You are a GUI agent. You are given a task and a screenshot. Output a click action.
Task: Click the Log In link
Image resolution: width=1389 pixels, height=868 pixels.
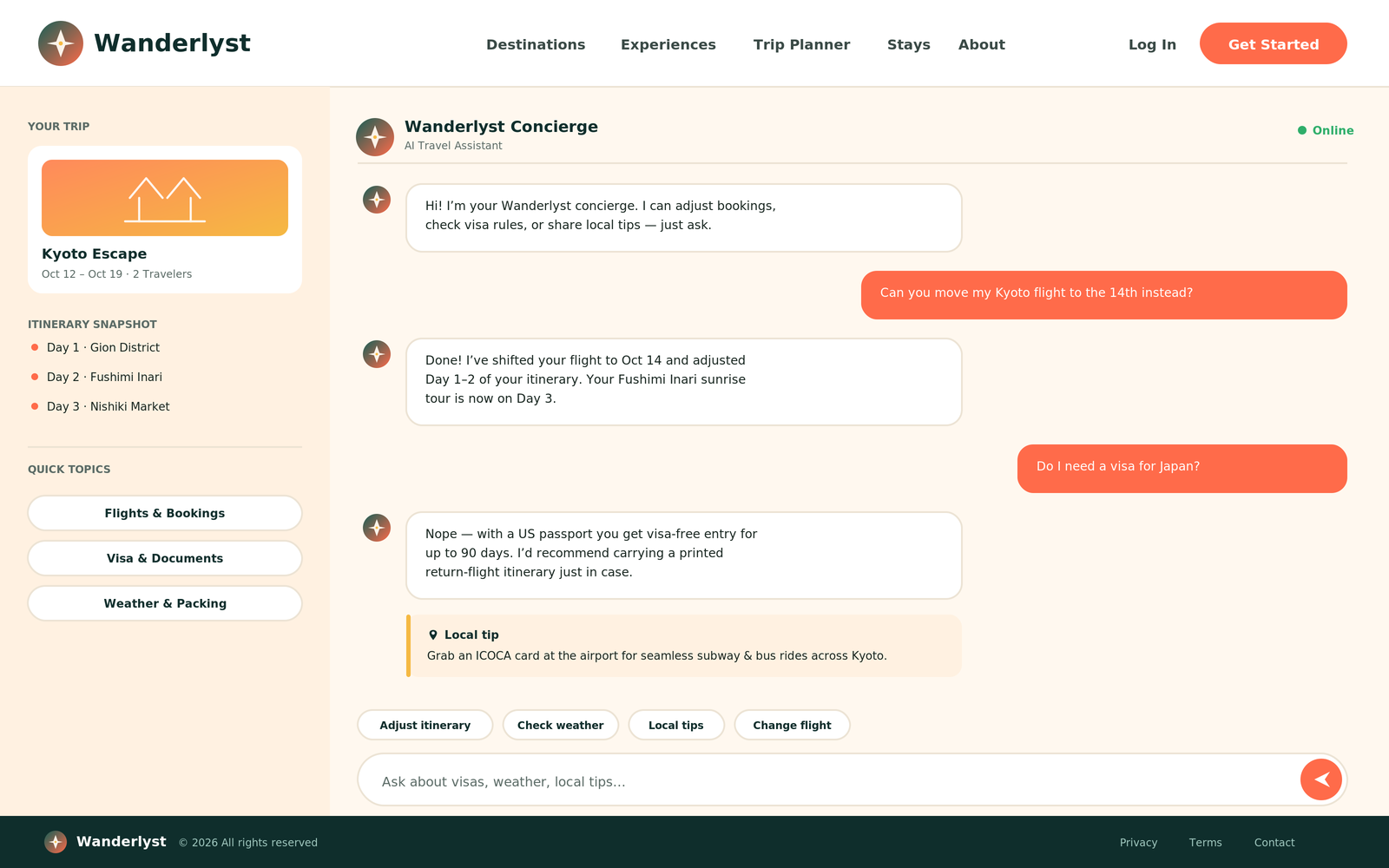point(1152,44)
